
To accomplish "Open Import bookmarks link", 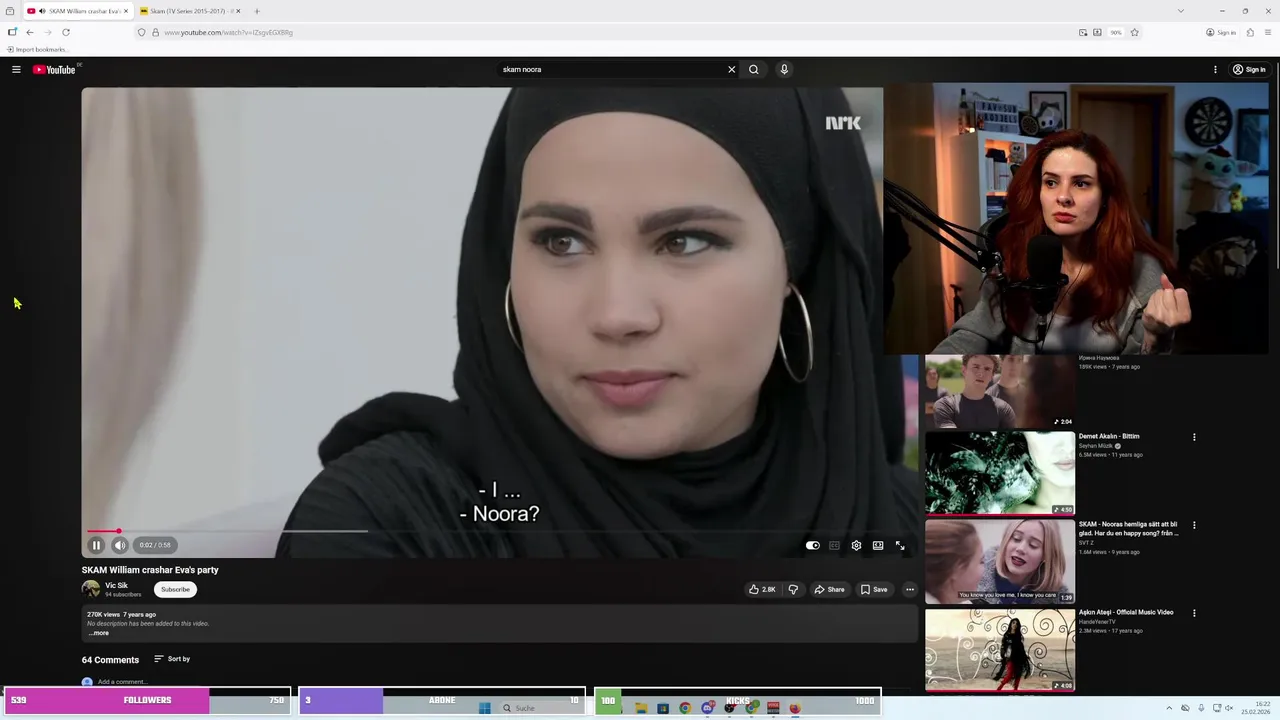I will [36, 49].
